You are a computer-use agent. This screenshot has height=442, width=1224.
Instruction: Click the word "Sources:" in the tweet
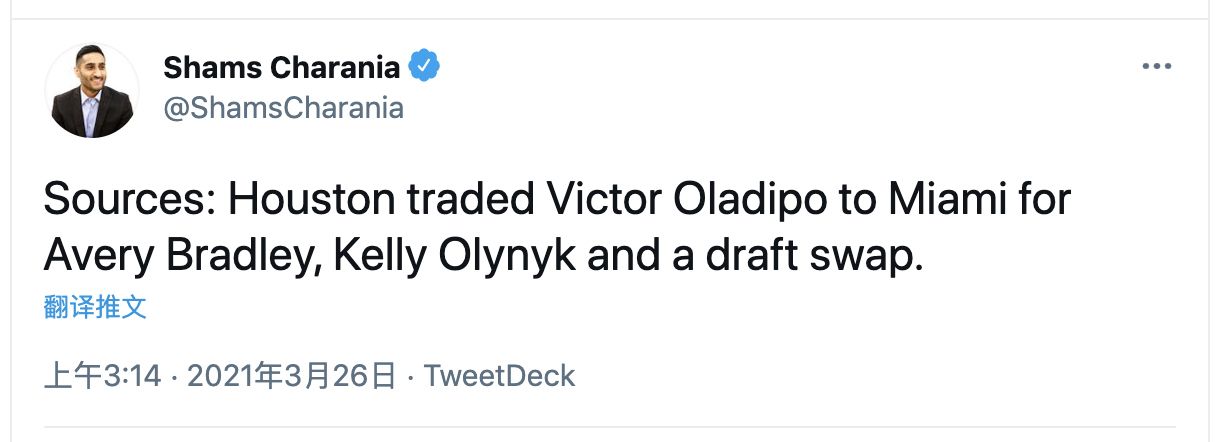tap(128, 201)
